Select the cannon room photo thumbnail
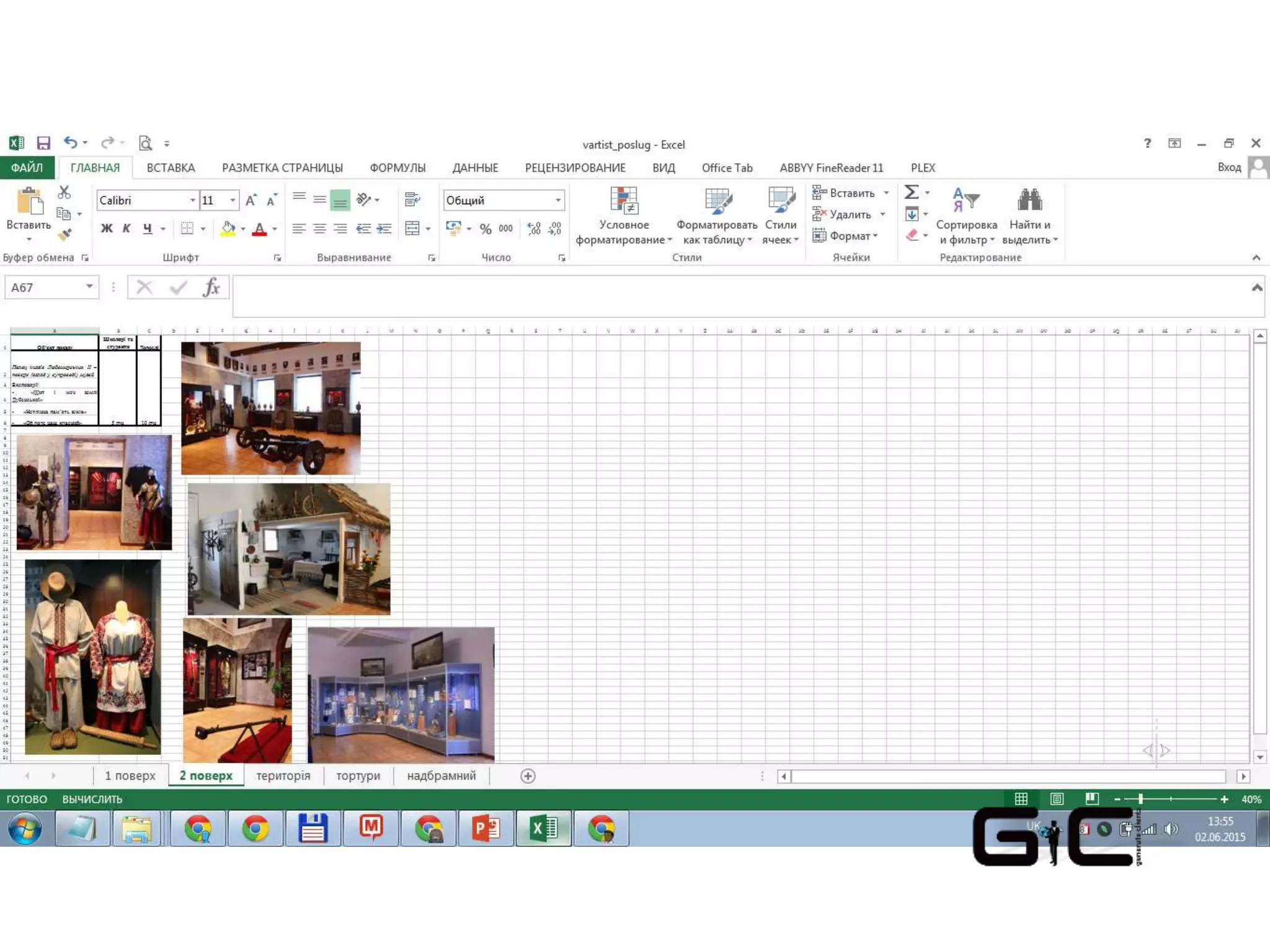This screenshot has width=1270, height=952. pos(270,408)
